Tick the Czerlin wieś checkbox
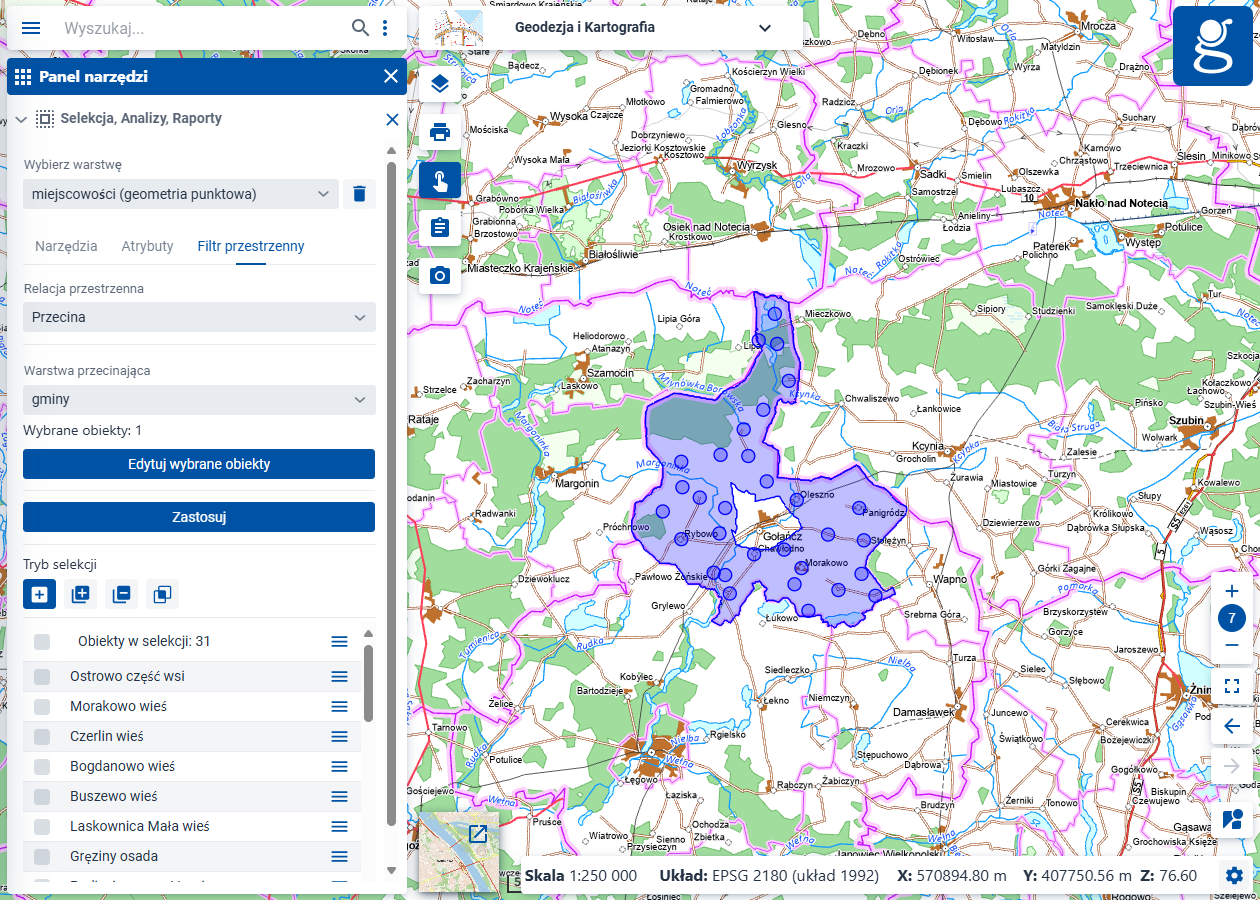 (42, 736)
